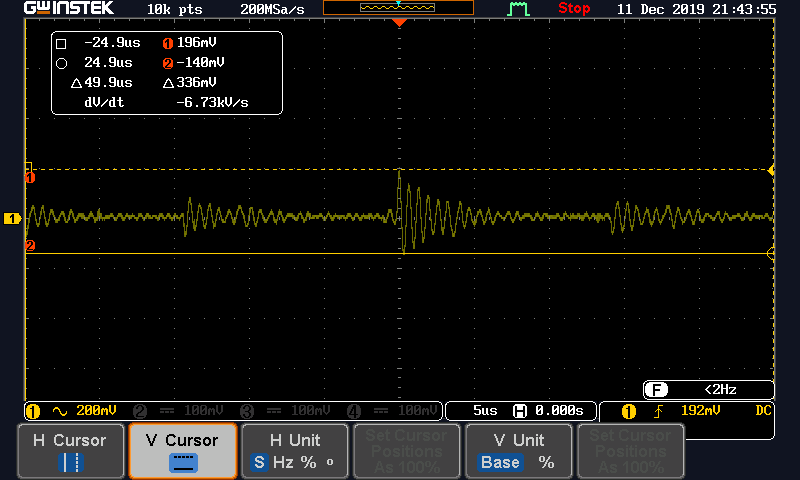
Task: Click the orange trigger position marker
Action: pos(399,22)
